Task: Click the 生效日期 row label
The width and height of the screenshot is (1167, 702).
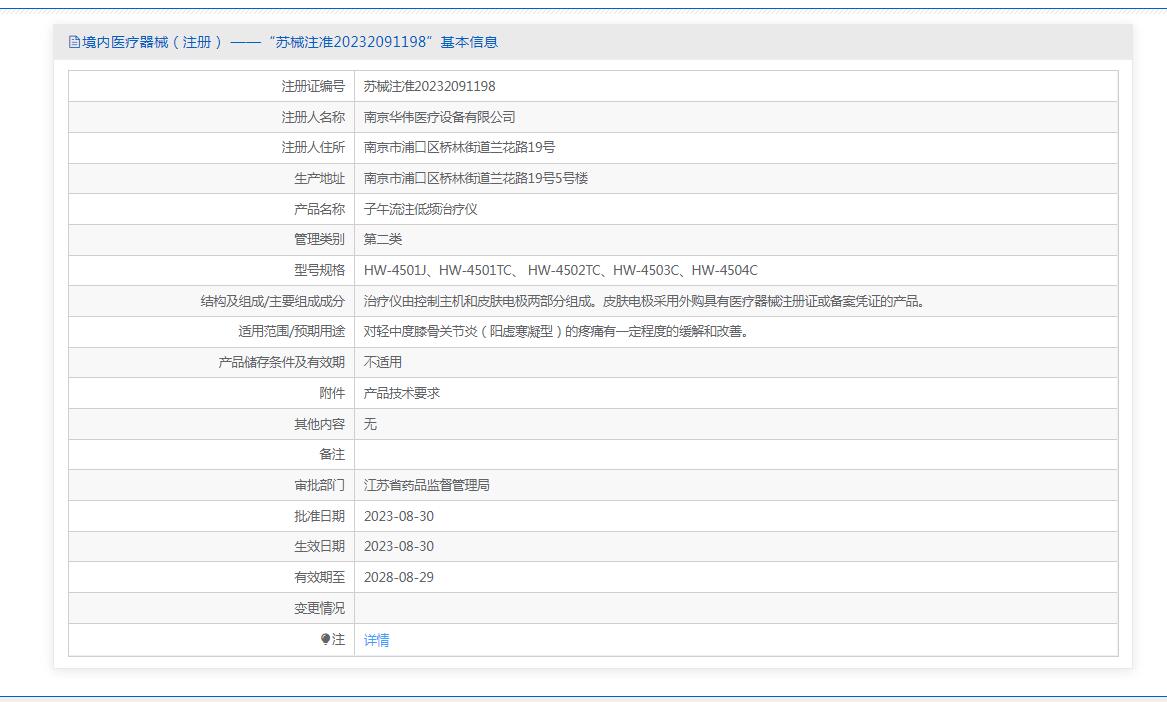Action: coord(319,546)
